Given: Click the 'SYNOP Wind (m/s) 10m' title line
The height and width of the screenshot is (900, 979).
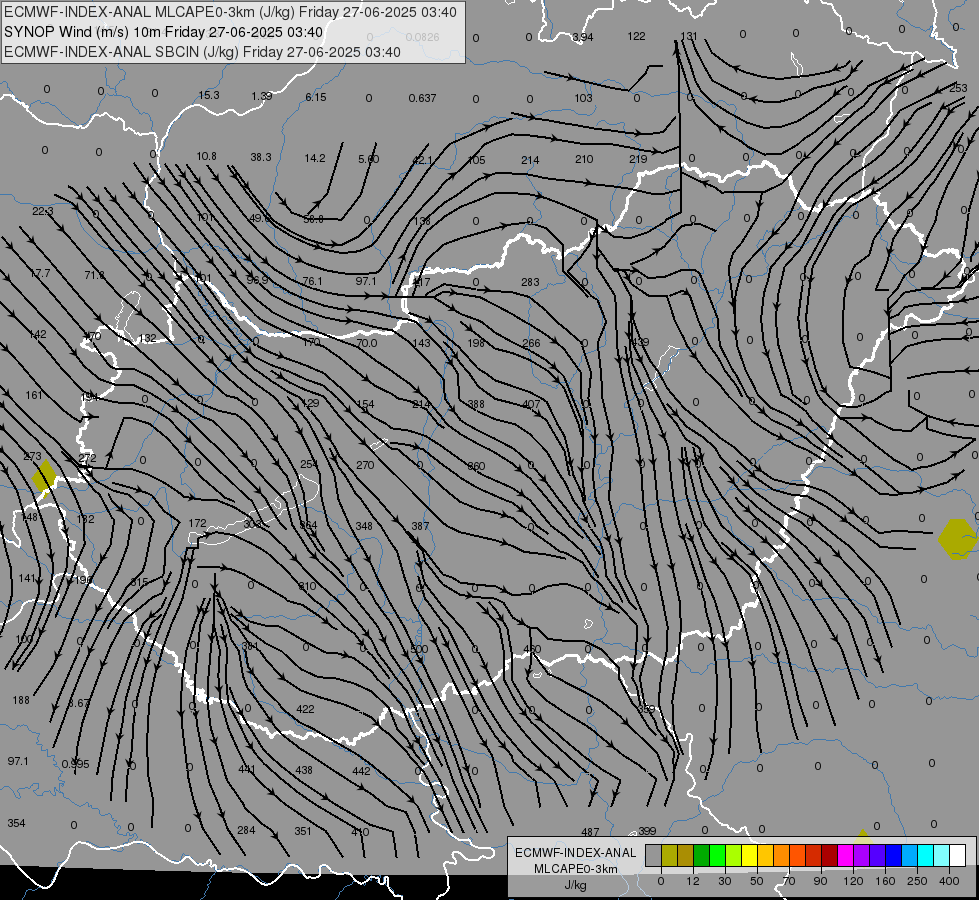Looking at the screenshot, I should click(164, 32).
